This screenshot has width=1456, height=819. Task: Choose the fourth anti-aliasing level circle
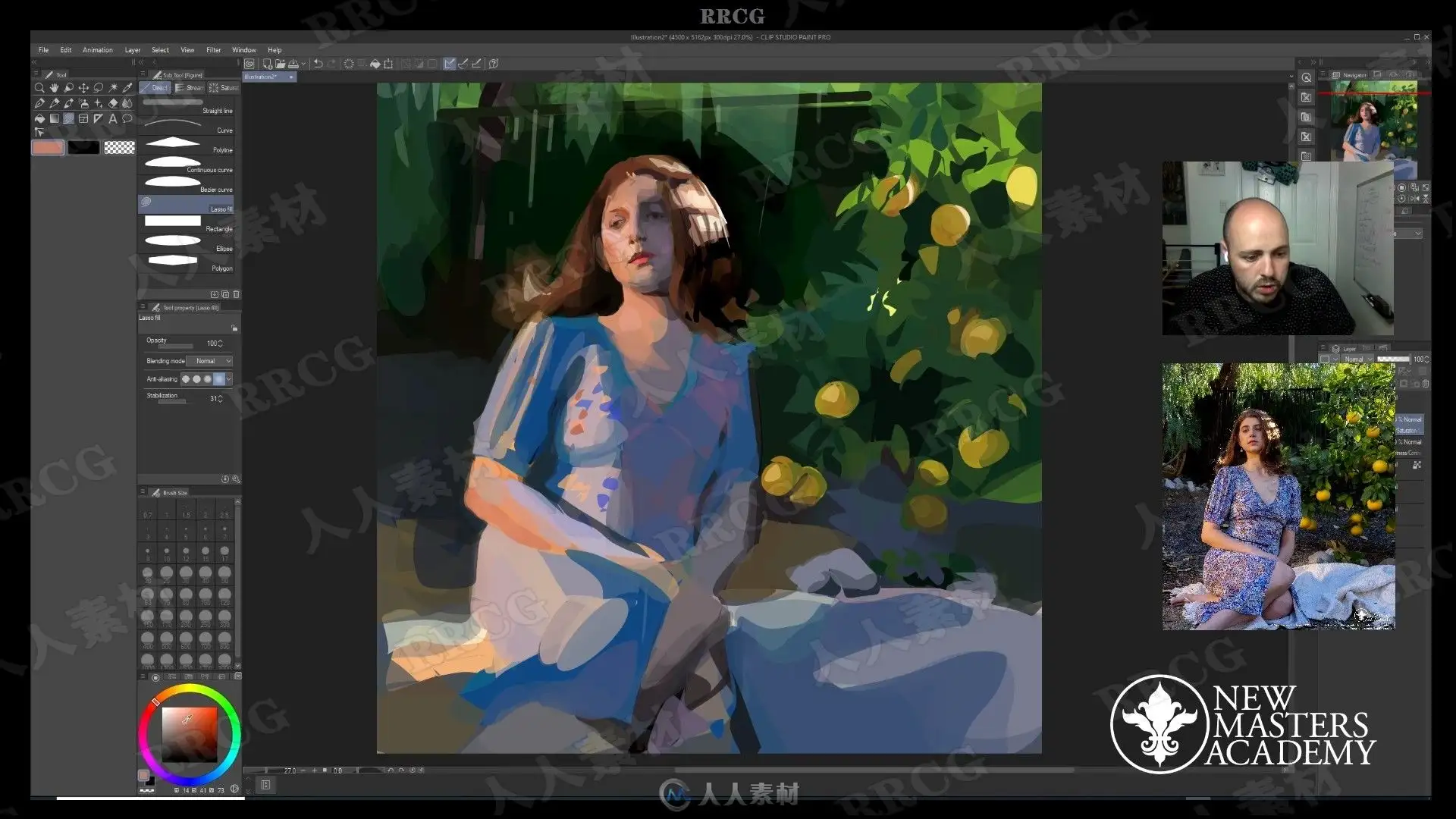click(219, 379)
